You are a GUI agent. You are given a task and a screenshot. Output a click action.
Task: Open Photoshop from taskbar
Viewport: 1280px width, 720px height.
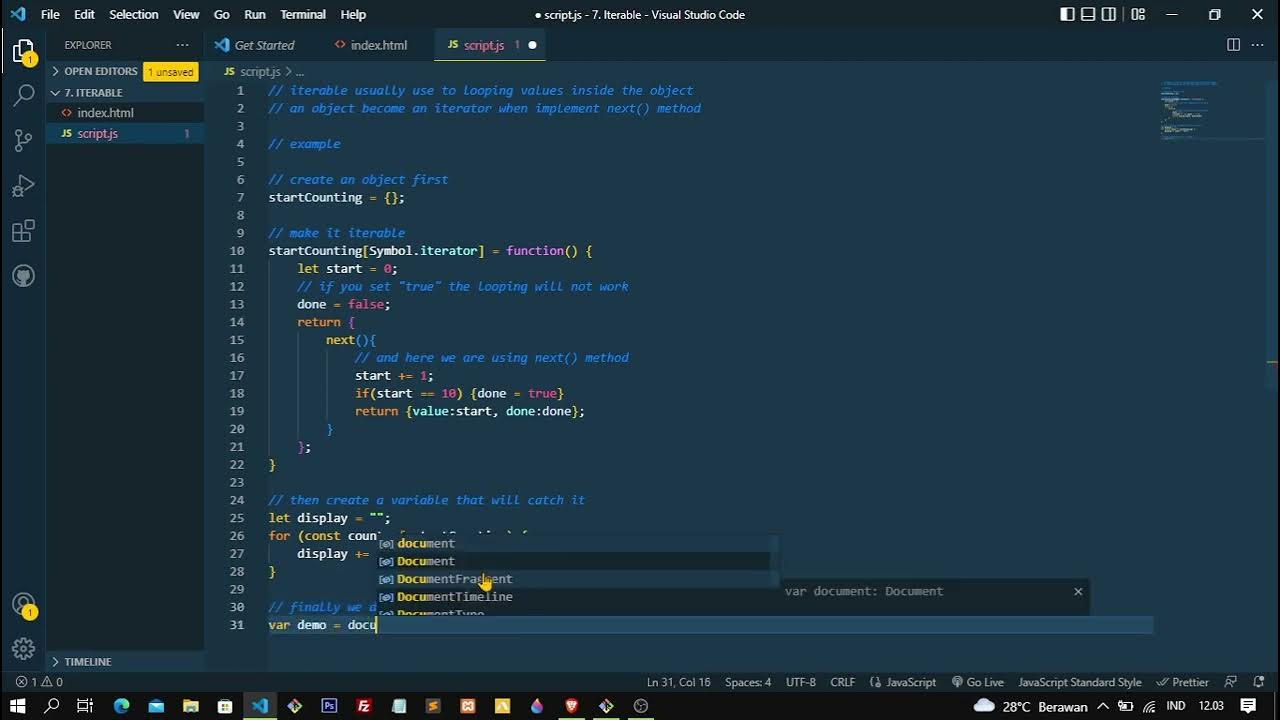click(x=329, y=706)
